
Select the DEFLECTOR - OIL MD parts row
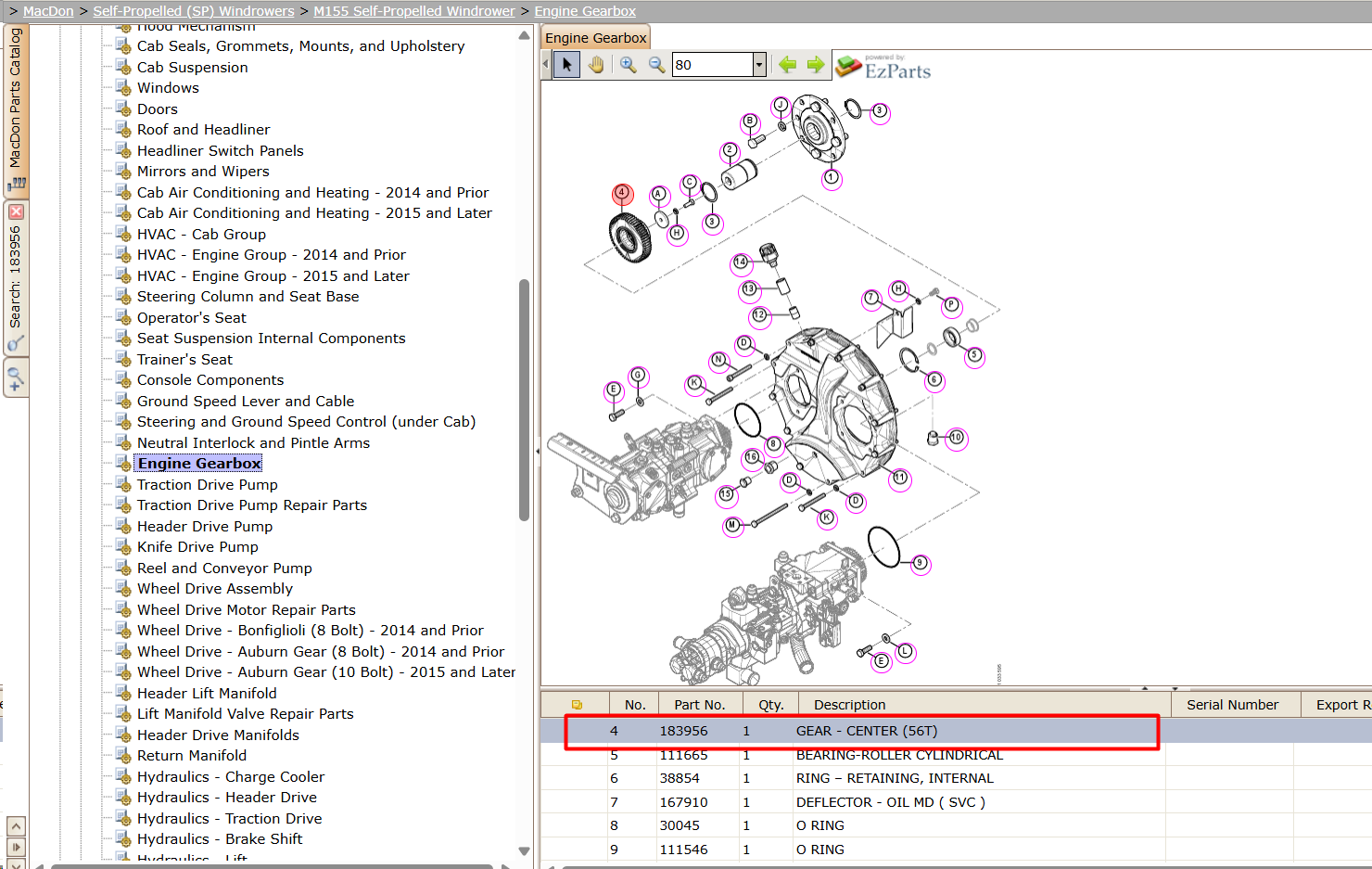pyautogui.click(x=956, y=802)
